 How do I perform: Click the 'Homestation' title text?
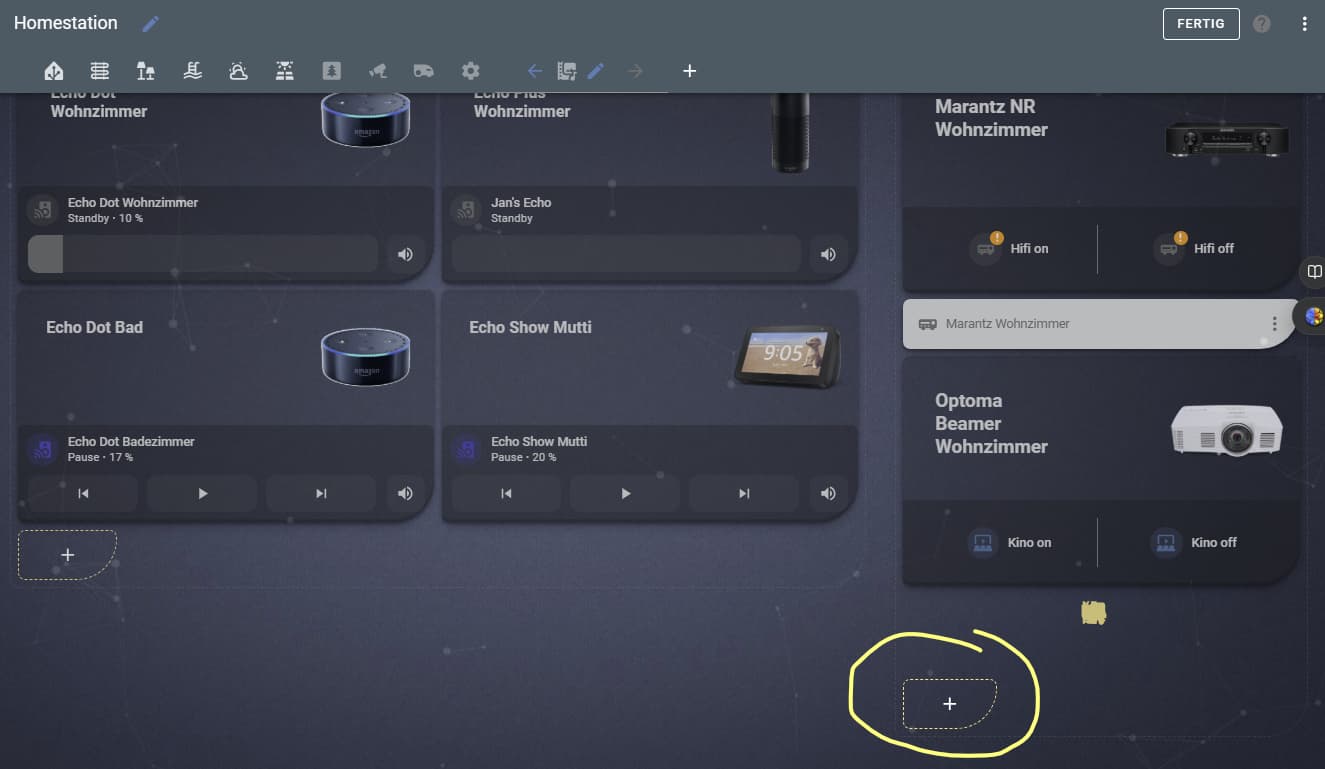66,23
